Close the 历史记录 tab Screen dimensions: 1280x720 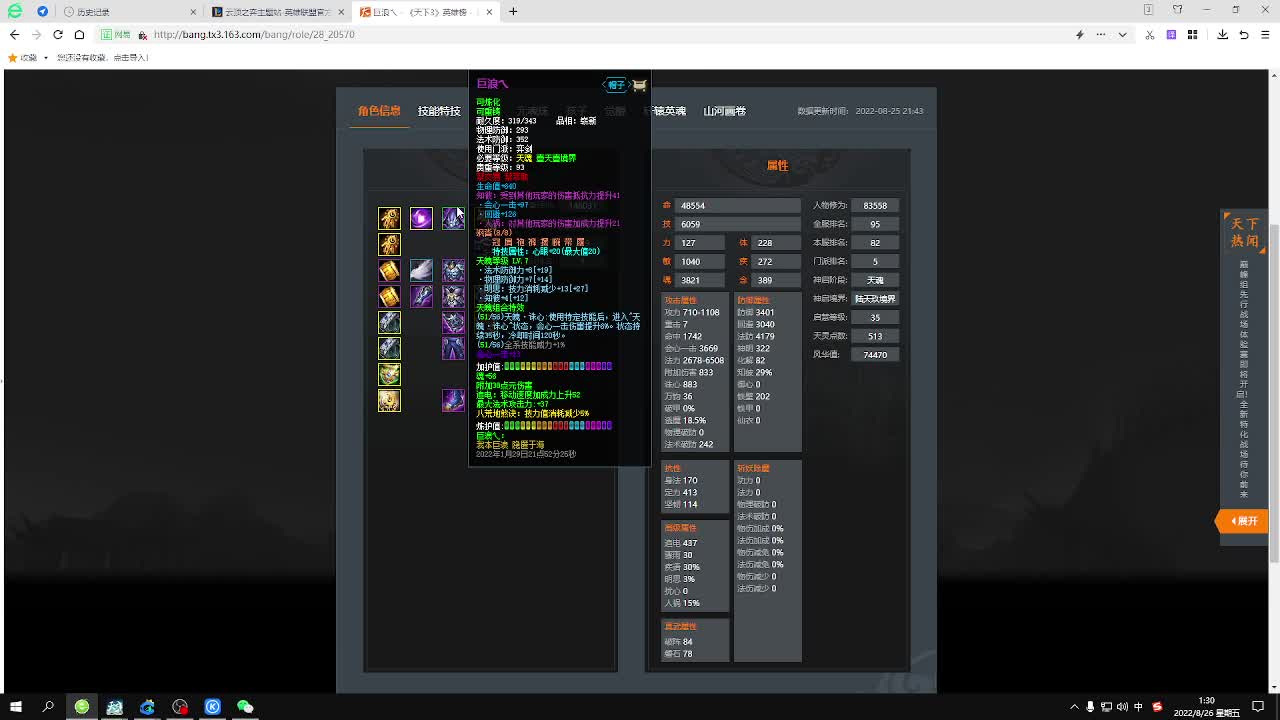(x=193, y=12)
